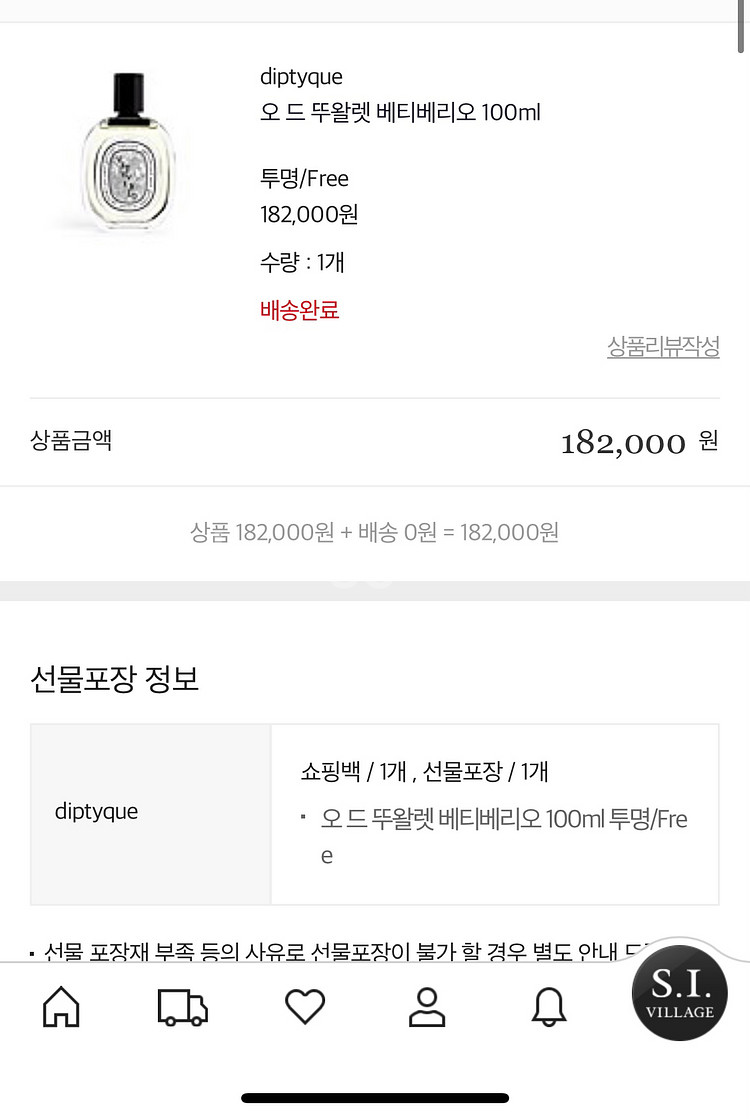Open the profile person icon
750x1119 pixels.
click(427, 1006)
